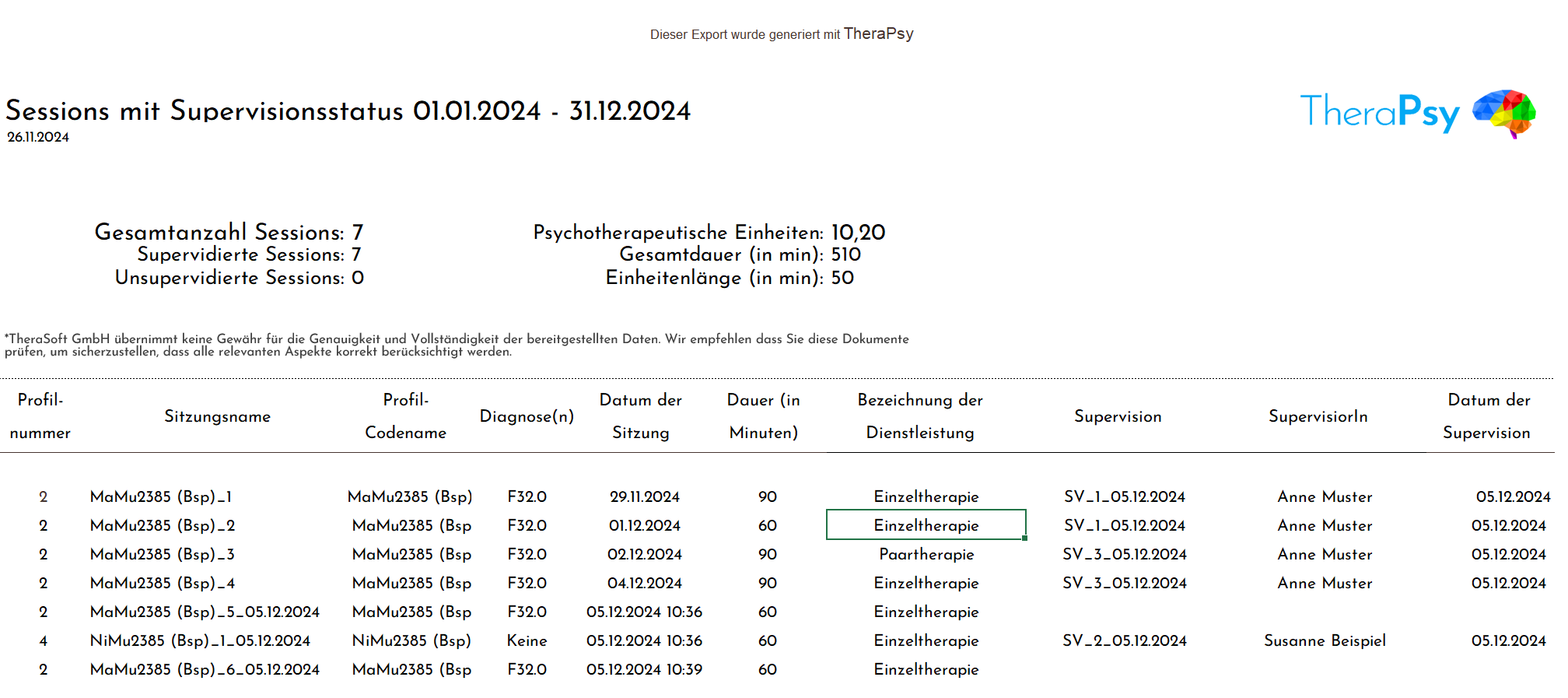Select cell 'MaMu2385 (Bsp)_6_05.12.2024'
1568x698 pixels.
pos(205,670)
